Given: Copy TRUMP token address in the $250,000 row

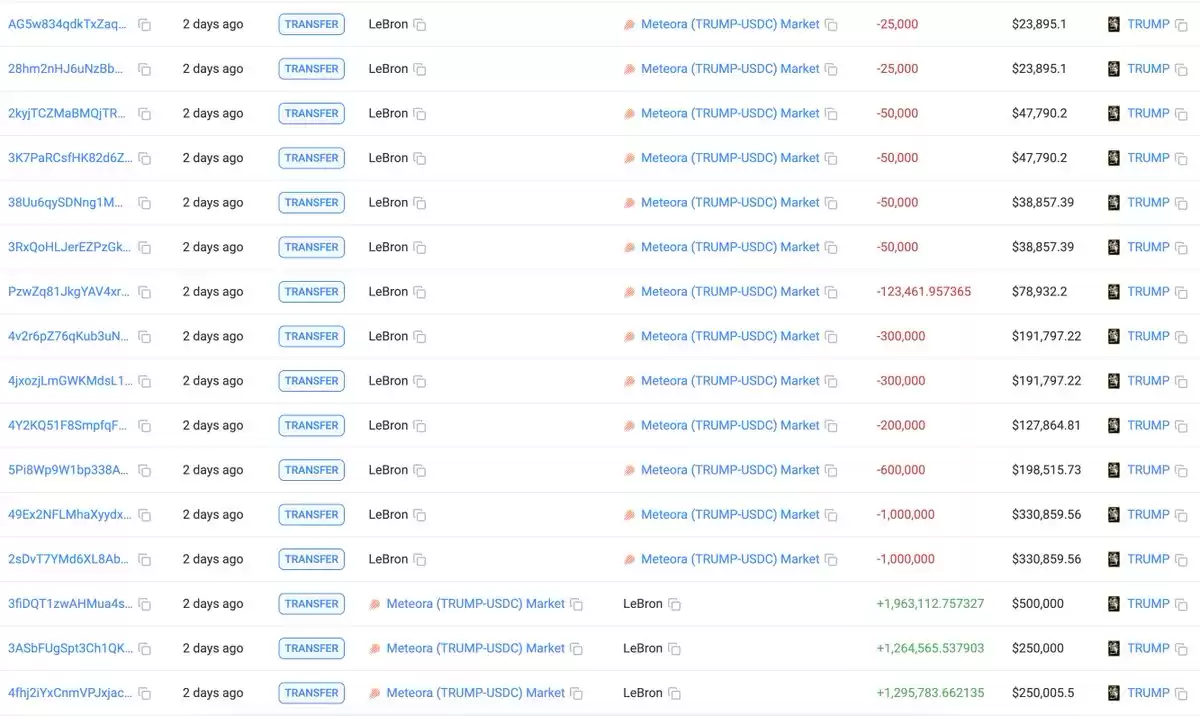Looking at the screenshot, I should coord(1181,649).
